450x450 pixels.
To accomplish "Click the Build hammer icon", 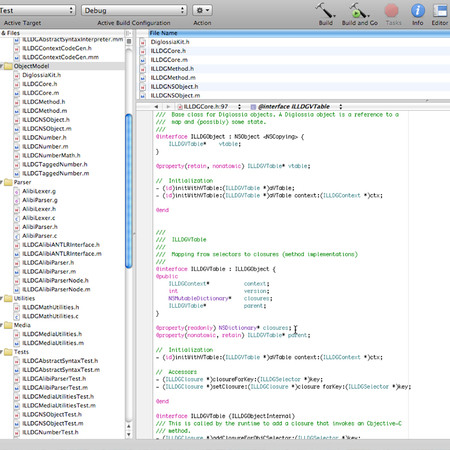I will point(325,10).
